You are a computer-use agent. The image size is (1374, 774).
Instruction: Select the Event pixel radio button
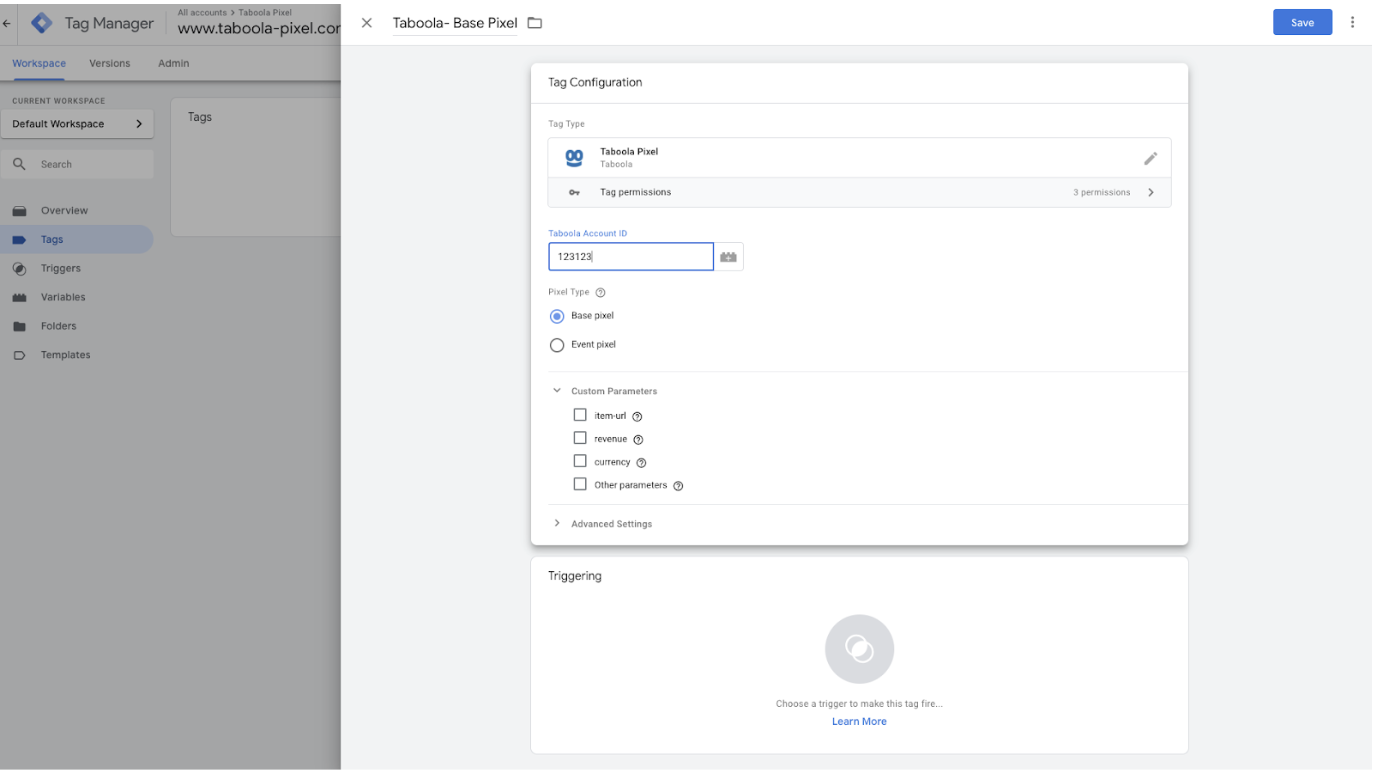click(557, 345)
